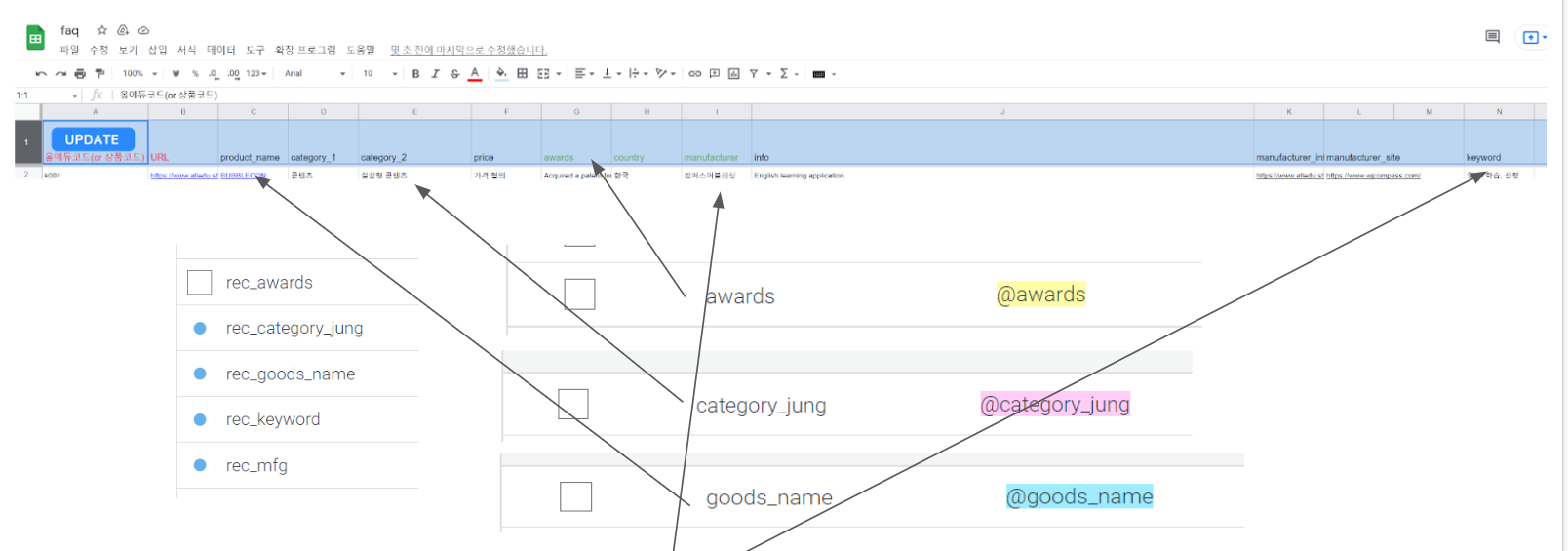This screenshot has height=551, width=1568.
Task: Click the blue UPDATE button
Action: pyautogui.click(x=93, y=139)
